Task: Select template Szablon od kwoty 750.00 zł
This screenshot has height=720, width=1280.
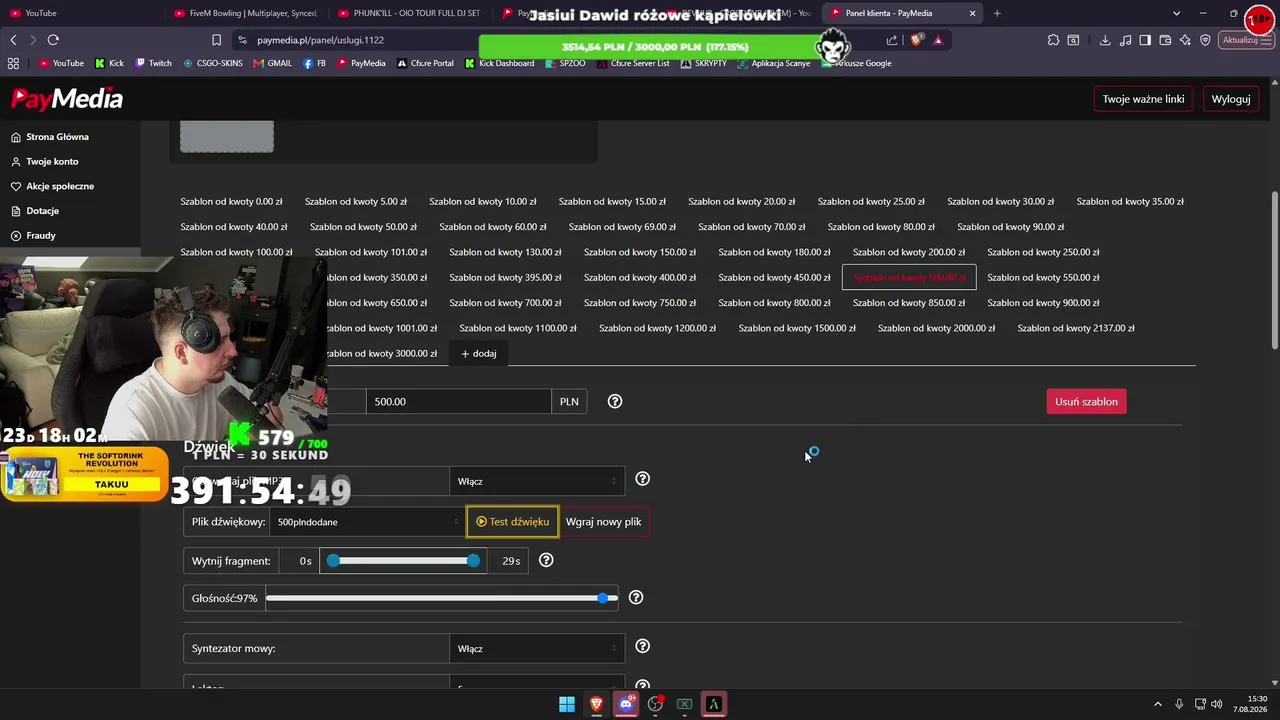Action: coord(640,303)
